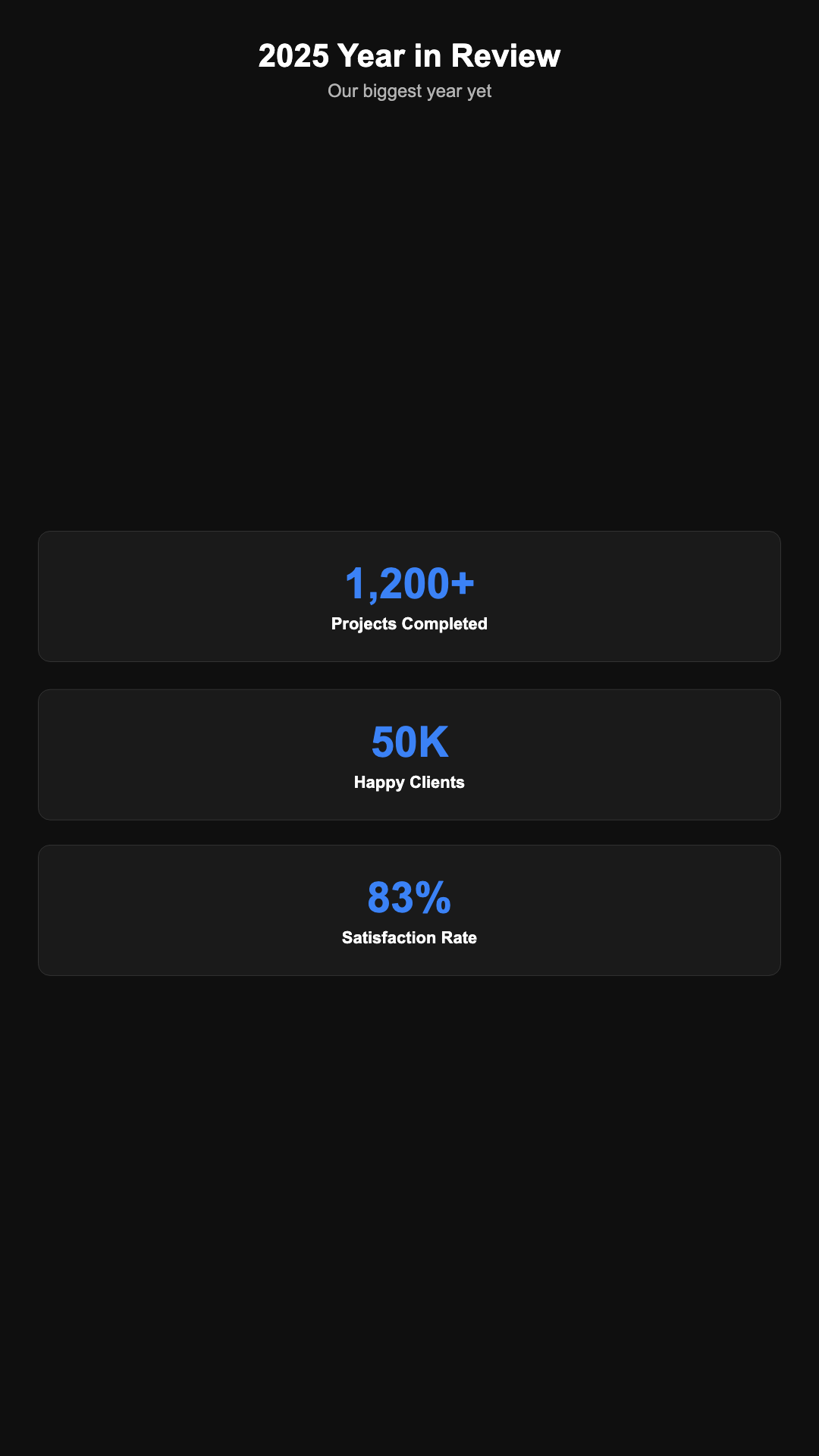Click the blue "1,200+" figure
The width and height of the screenshot is (819, 1456).
tap(409, 584)
